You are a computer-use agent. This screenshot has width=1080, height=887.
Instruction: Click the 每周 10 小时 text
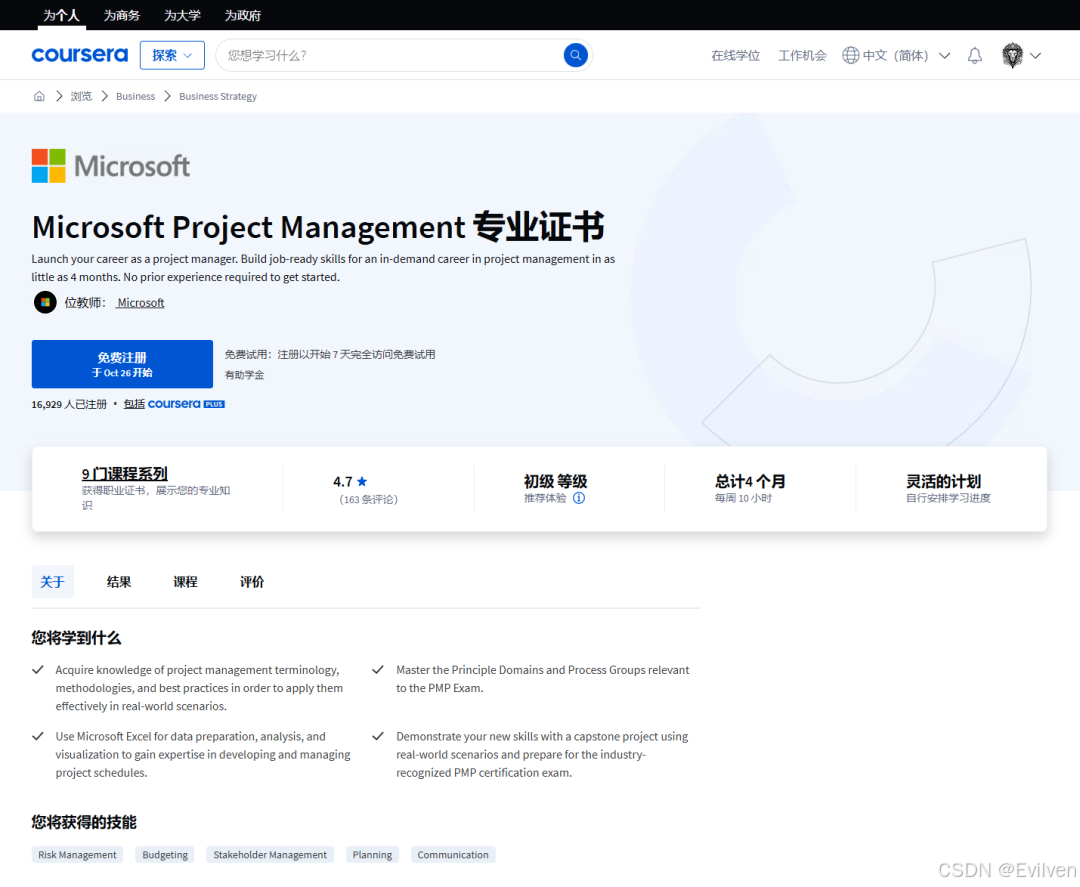(x=743, y=498)
